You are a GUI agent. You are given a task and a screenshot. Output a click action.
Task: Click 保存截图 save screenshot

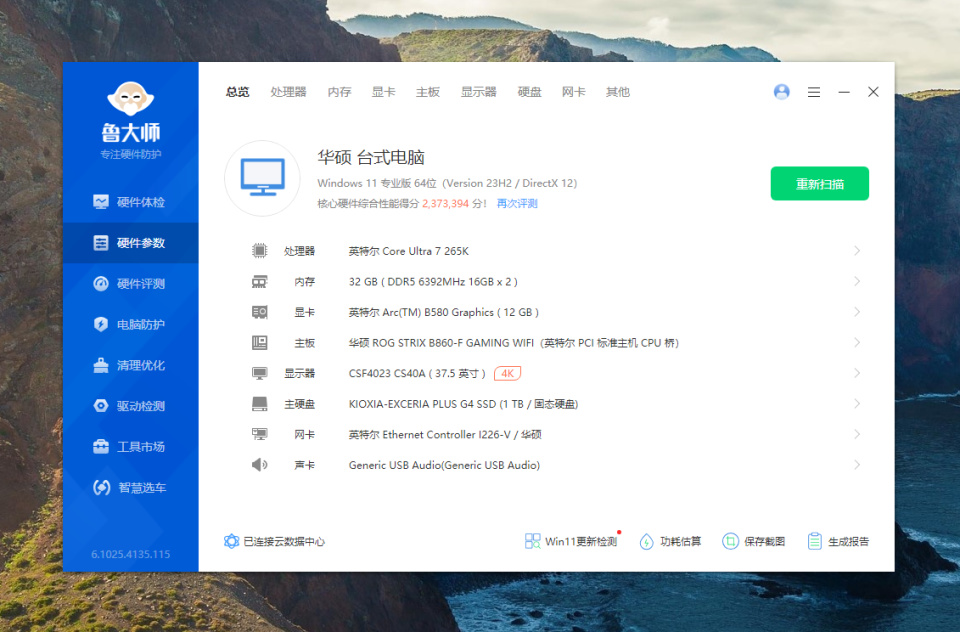(x=754, y=541)
